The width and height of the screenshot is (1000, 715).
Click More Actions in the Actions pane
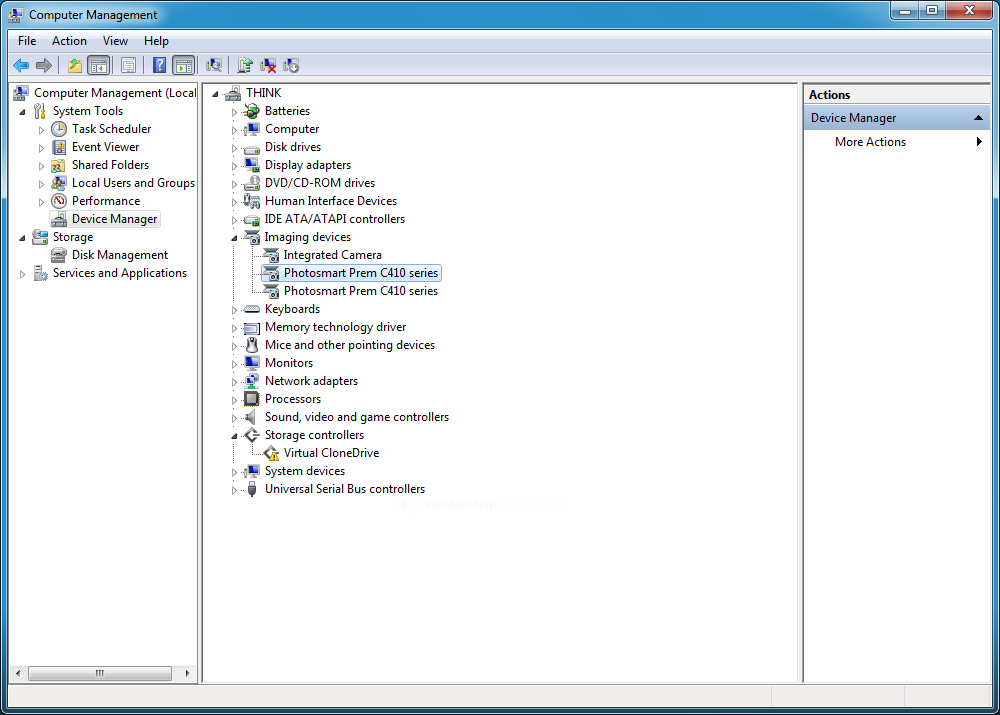coord(870,142)
